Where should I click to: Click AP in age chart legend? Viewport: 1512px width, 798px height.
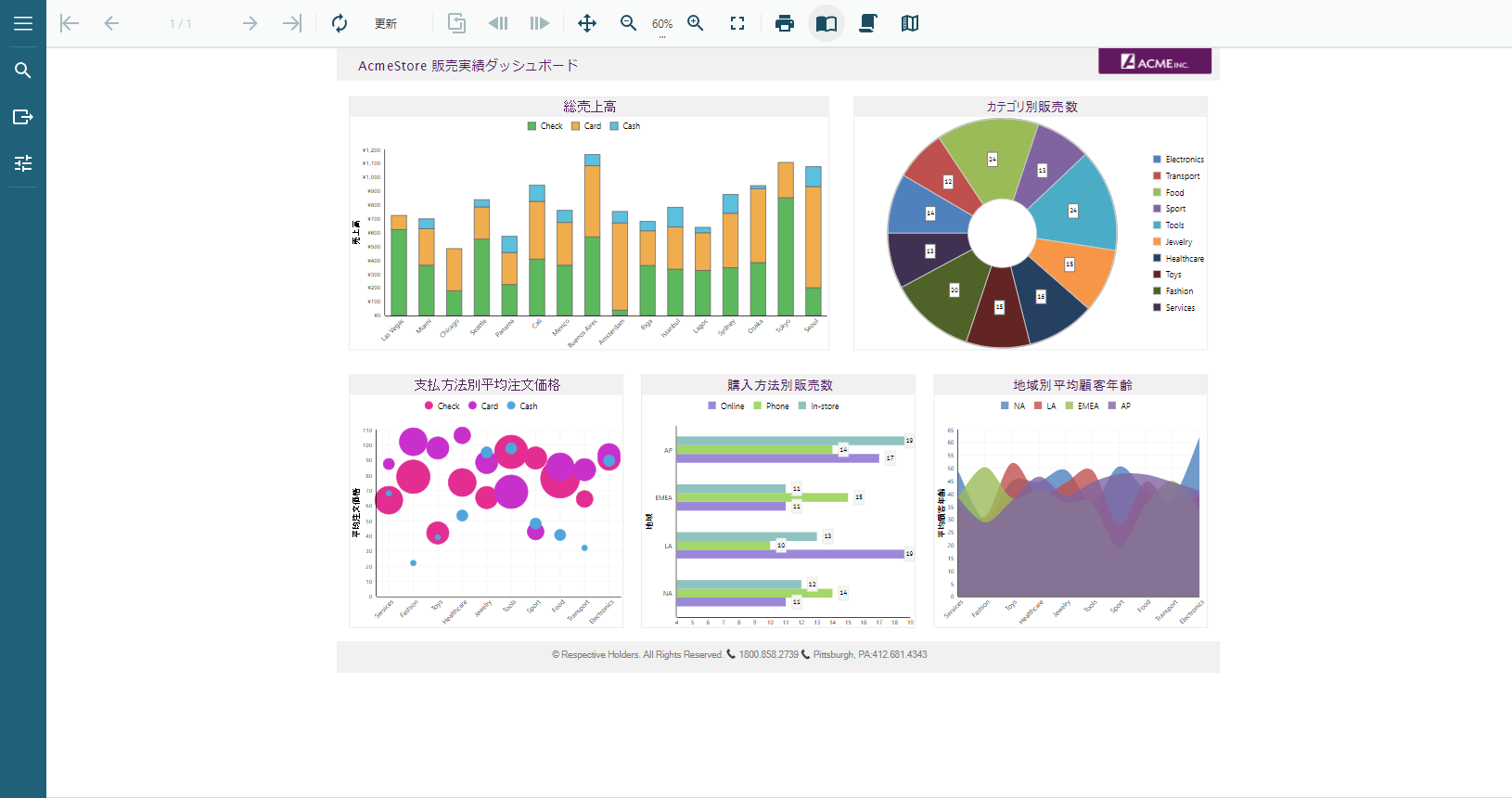(1125, 406)
